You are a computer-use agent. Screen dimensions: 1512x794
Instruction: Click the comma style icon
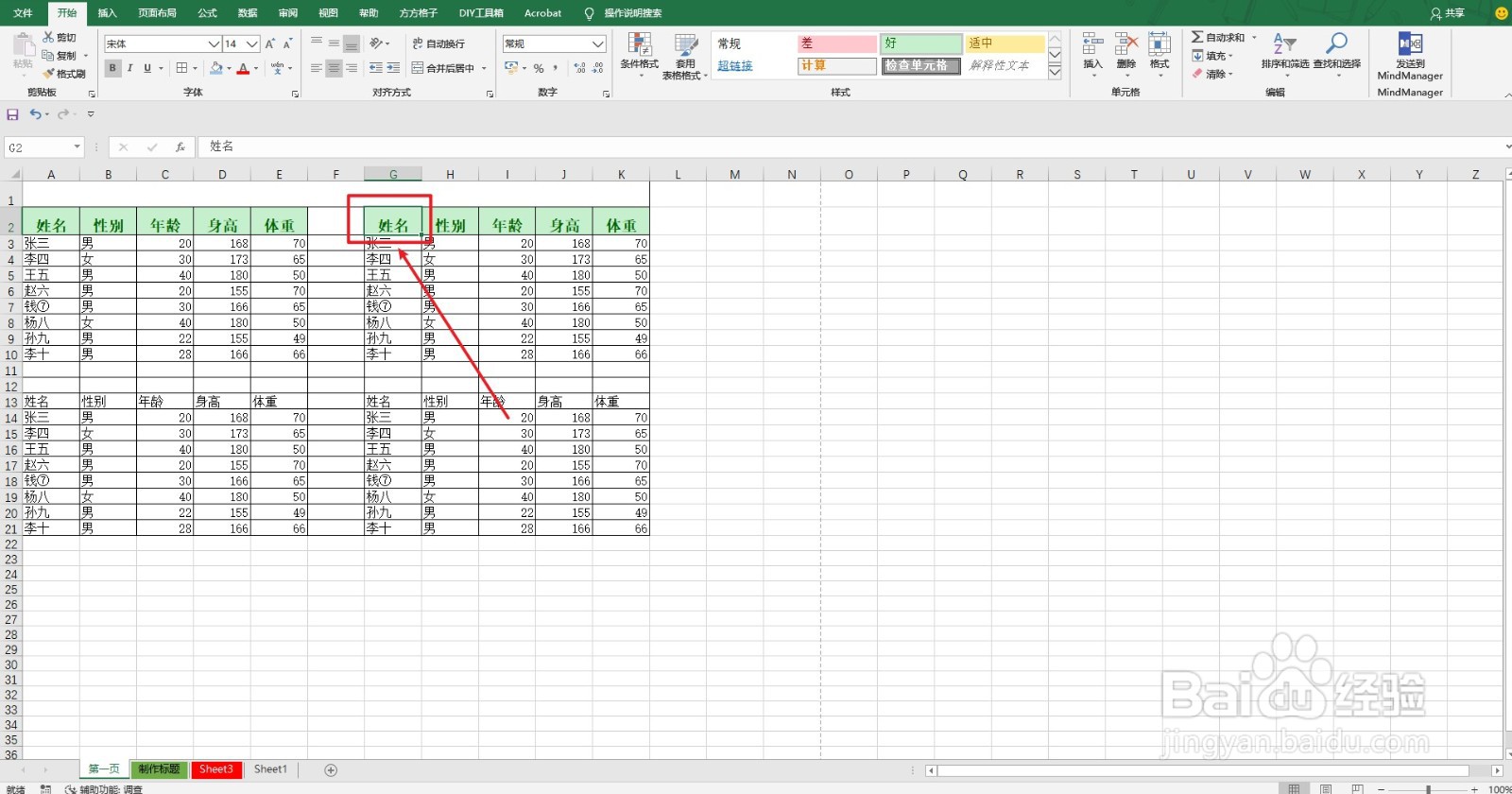tap(556, 68)
